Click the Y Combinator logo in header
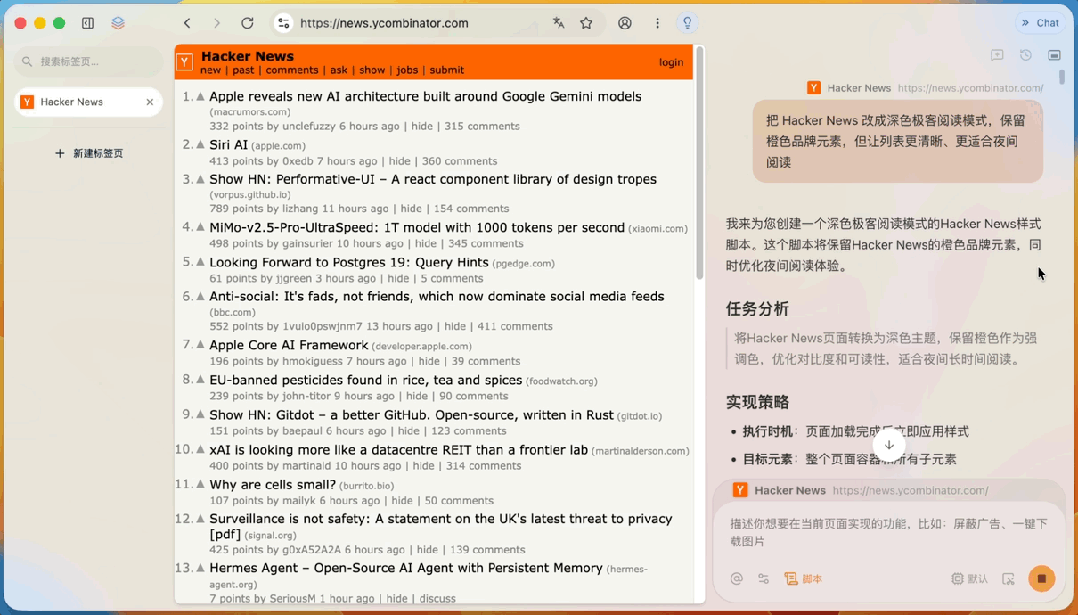 click(x=184, y=62)
